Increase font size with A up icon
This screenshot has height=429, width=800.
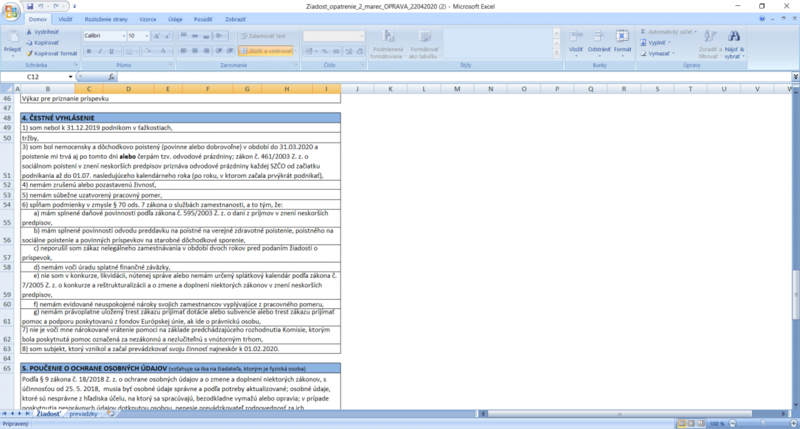(157, 36)
